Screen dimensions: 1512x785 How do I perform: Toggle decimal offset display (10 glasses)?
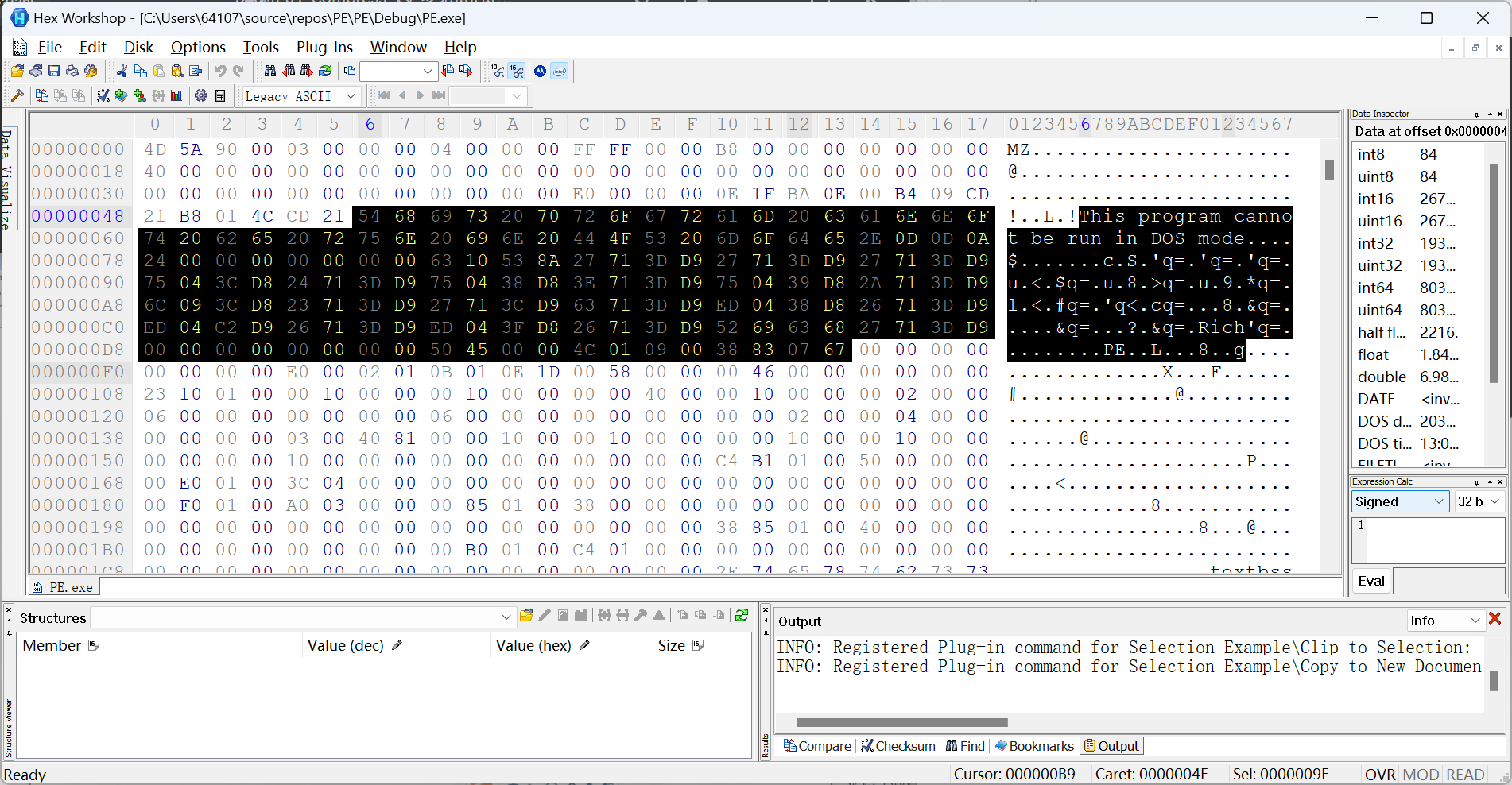[498, 72]
